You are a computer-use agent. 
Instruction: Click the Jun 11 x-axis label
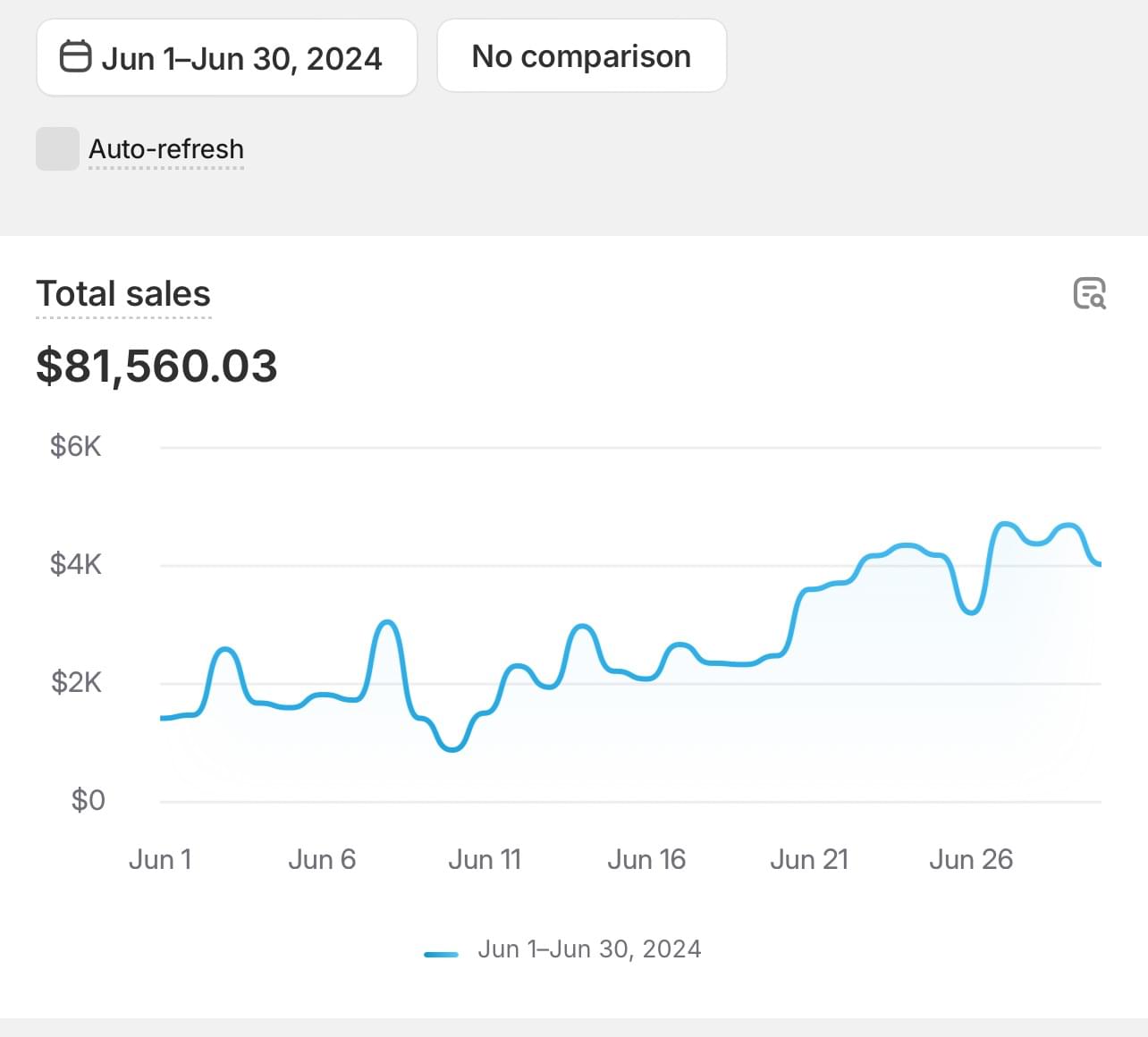tap(484, 860)
